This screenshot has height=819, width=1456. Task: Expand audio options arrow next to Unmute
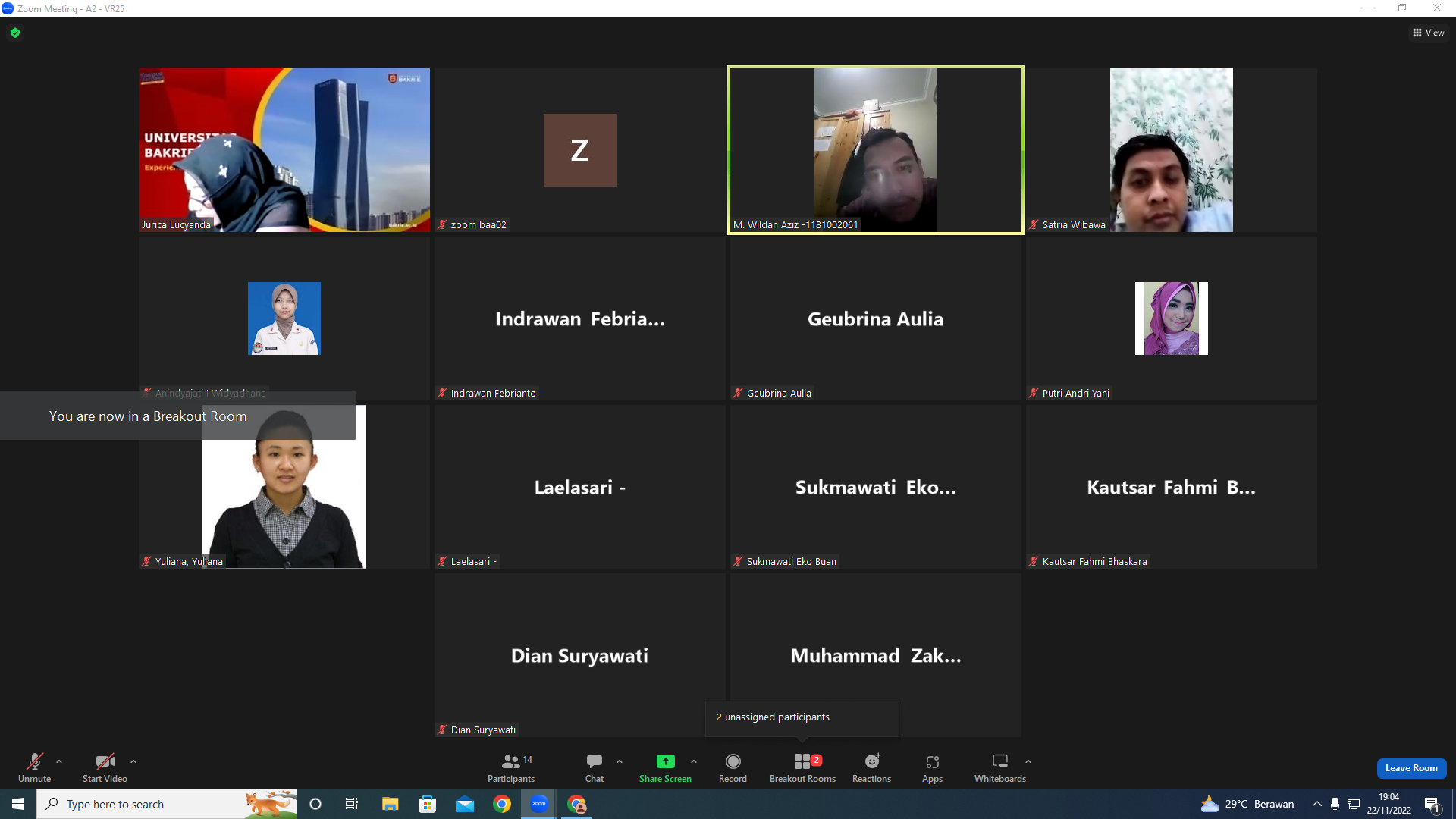pos(59,761)
